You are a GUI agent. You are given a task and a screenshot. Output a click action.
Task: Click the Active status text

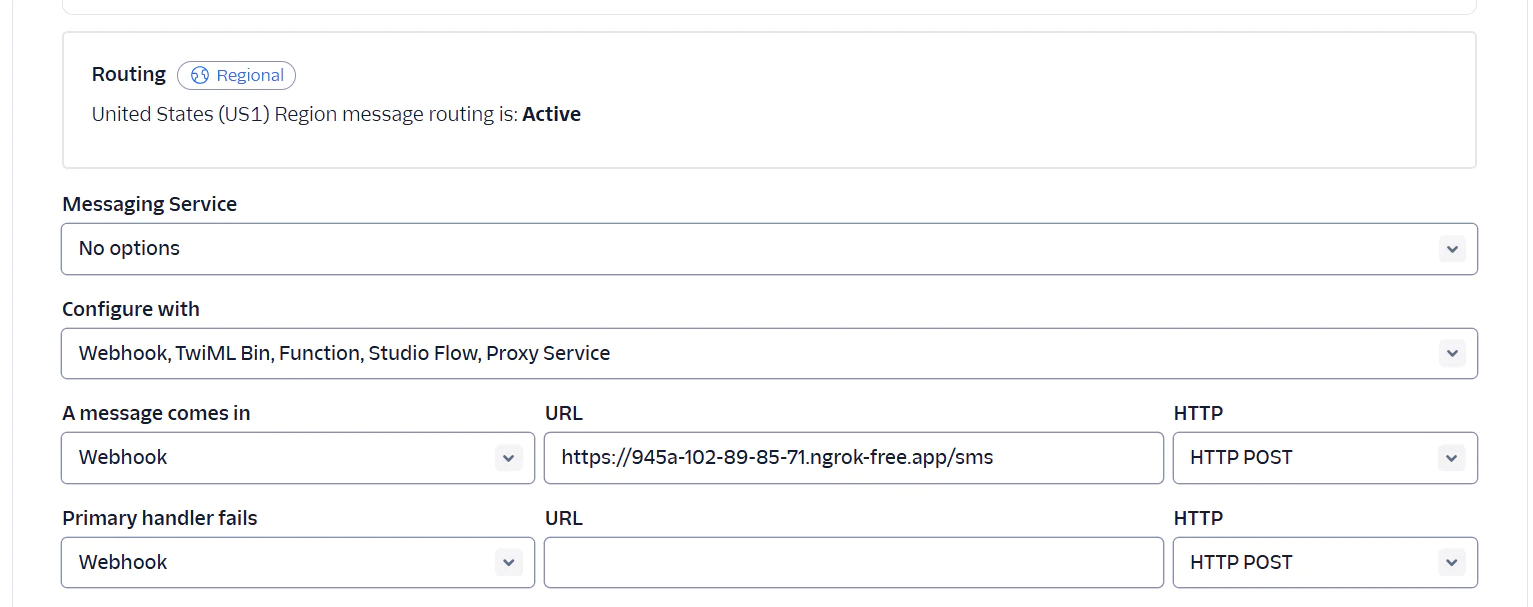click(x=551, y=114)
